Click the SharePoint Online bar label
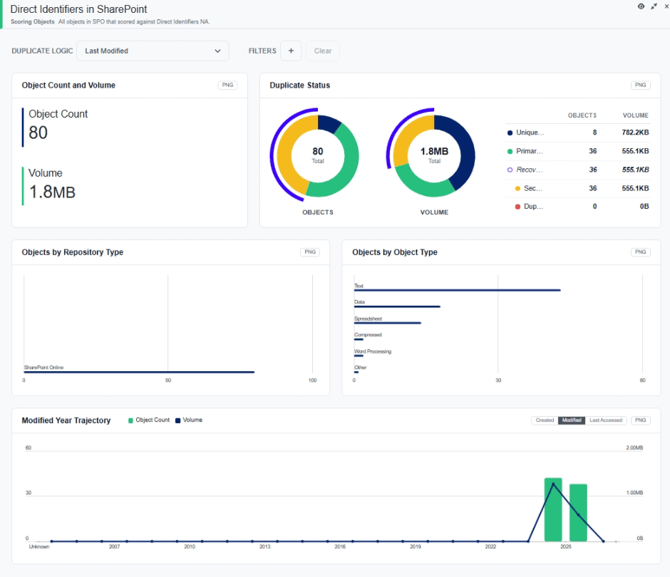The image size is (670, 577). click(x=44, y=368)
